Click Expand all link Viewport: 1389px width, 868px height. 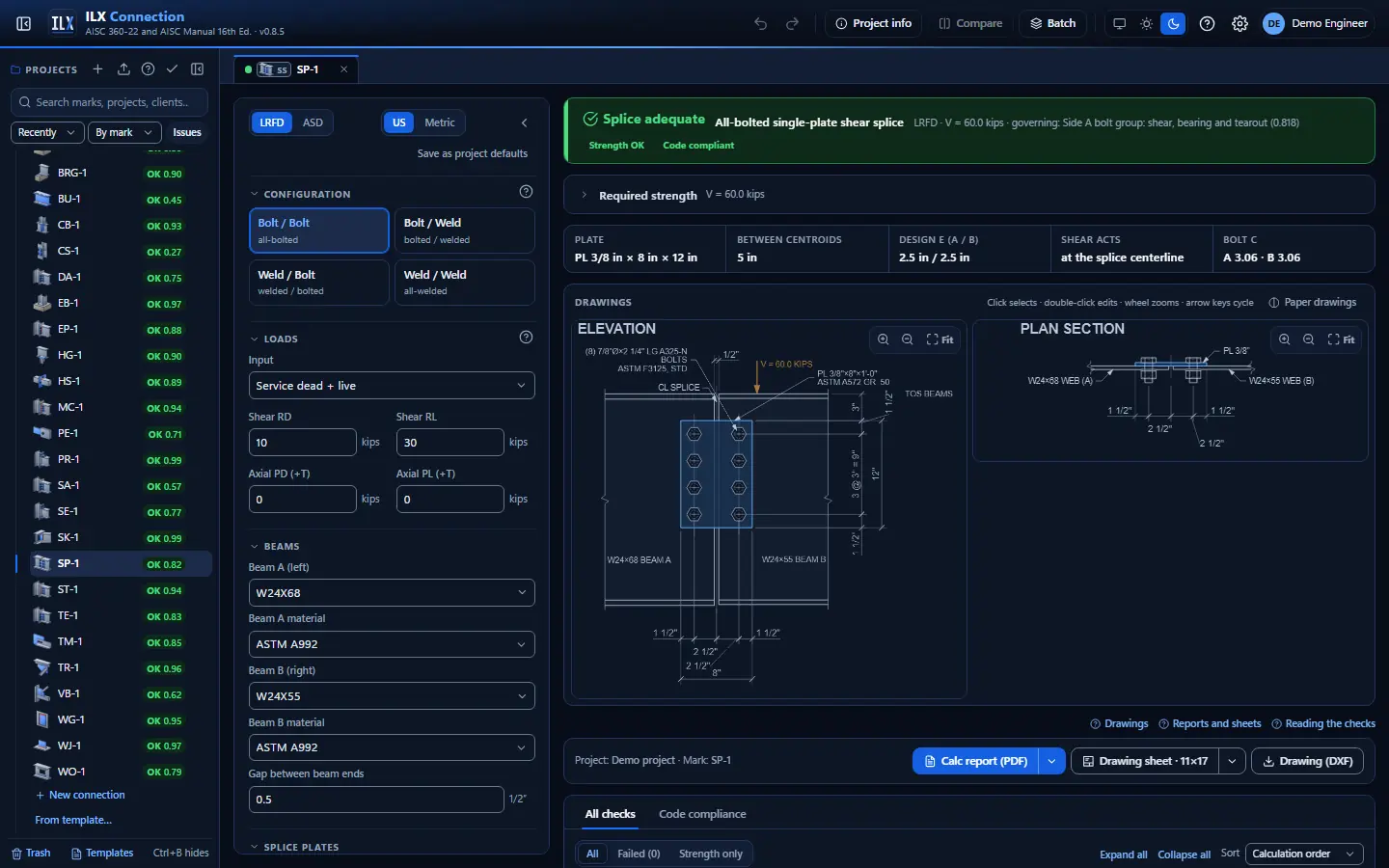point(1124,854)
